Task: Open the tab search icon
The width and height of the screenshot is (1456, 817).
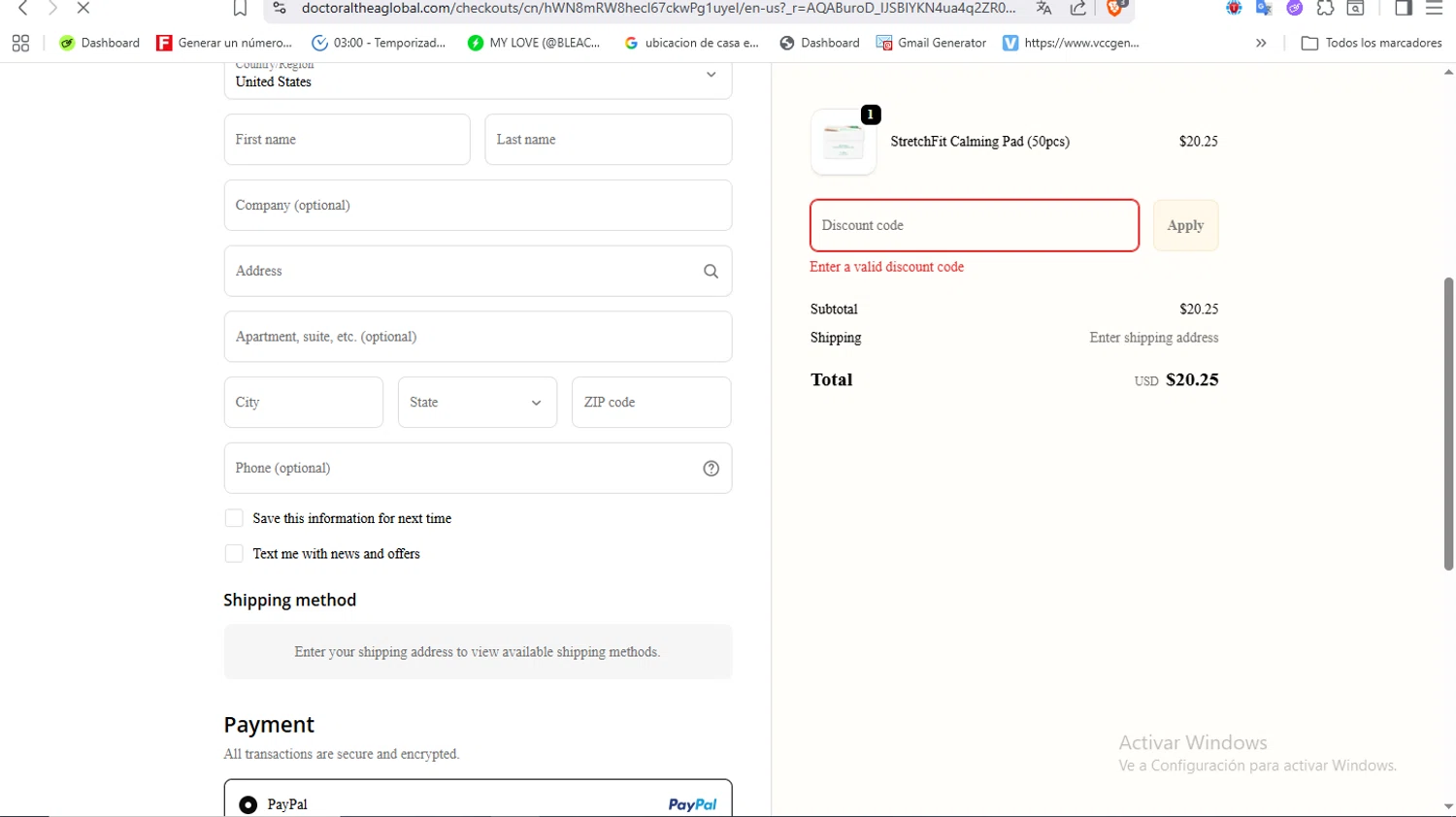Action: (1356, 8)
